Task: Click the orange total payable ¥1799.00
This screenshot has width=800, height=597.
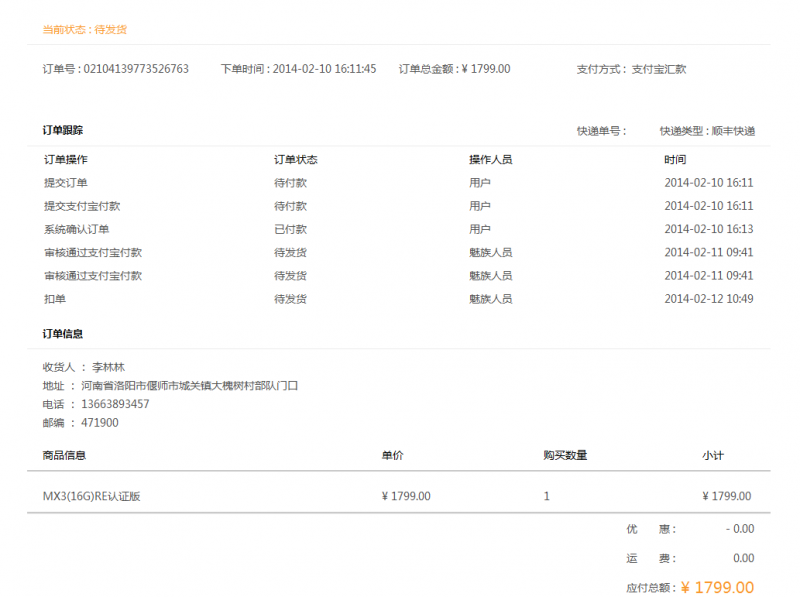Action: coord(717,588)
